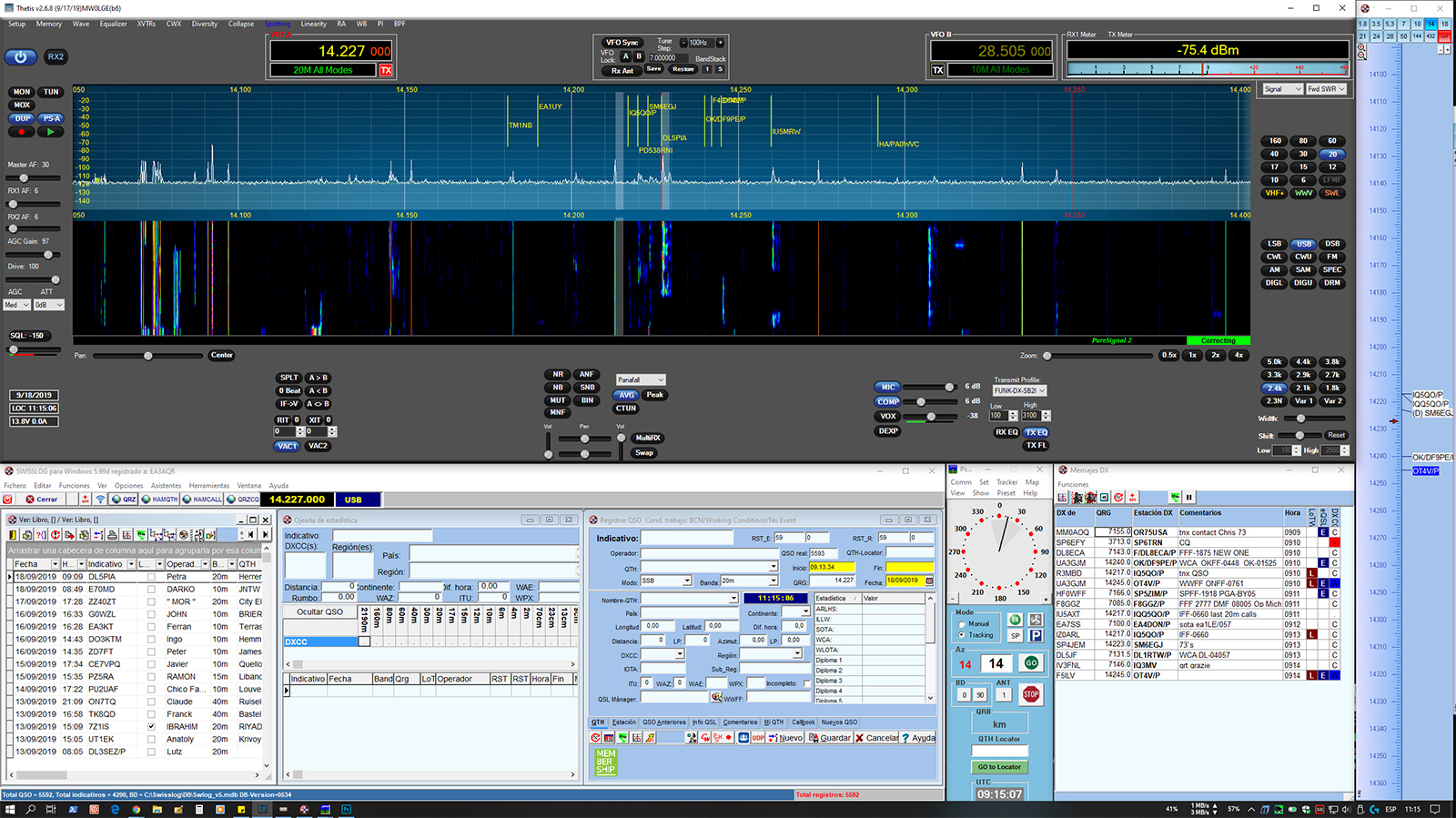Toggle the VAC1 button
The image size is (1456, 818).
pyautogui.click(x=288, y=446)
